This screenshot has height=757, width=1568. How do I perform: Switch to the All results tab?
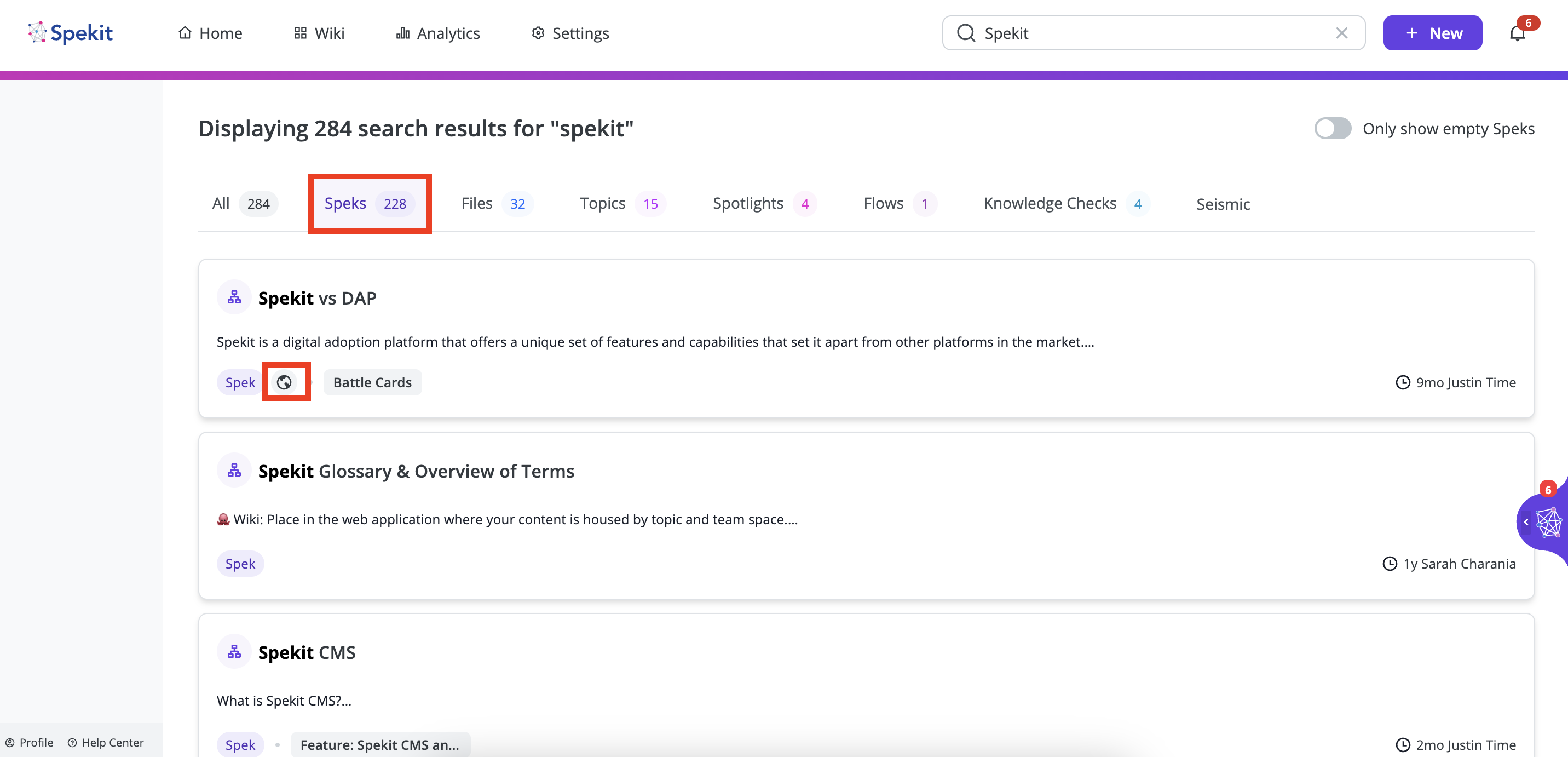tap(245, 203)
